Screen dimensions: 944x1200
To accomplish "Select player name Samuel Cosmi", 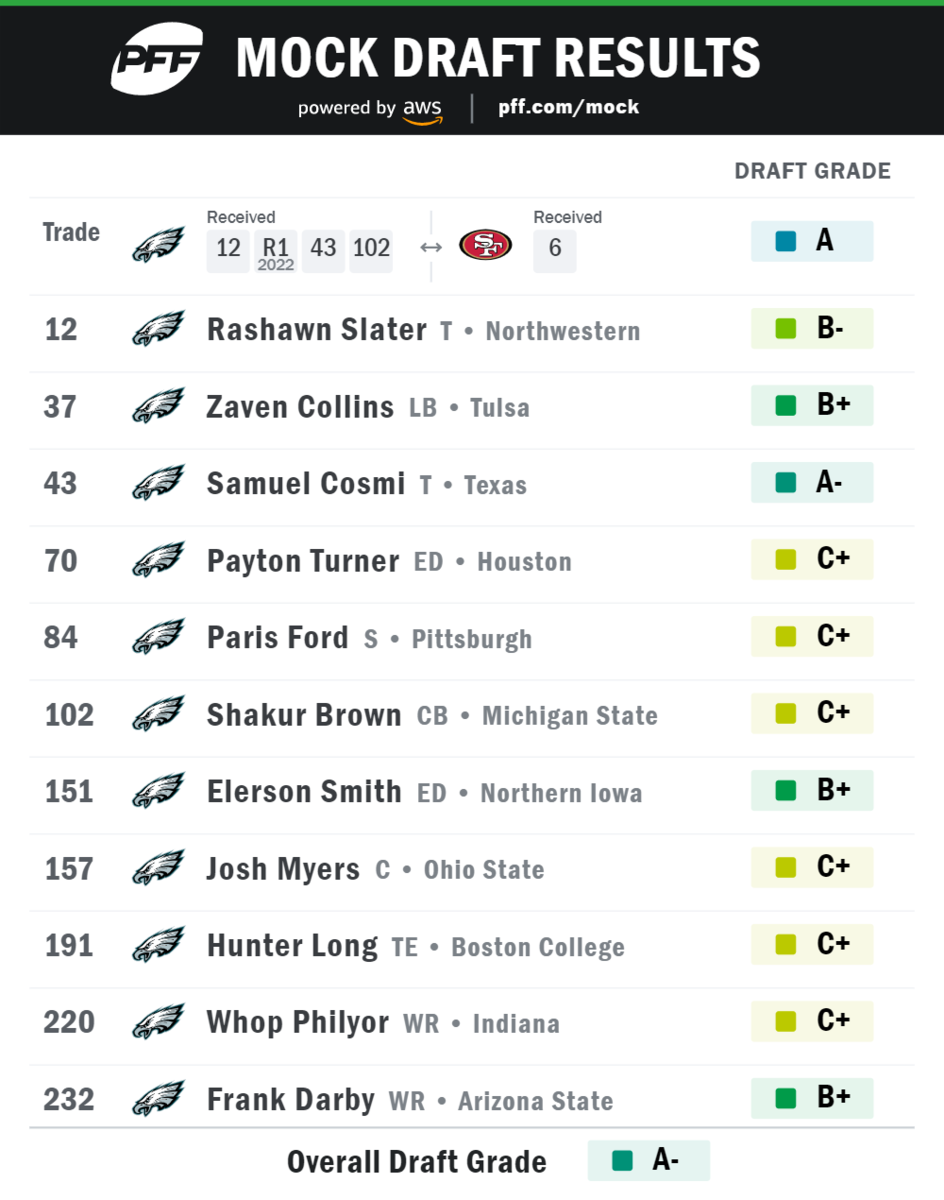I will pos(305,484).
